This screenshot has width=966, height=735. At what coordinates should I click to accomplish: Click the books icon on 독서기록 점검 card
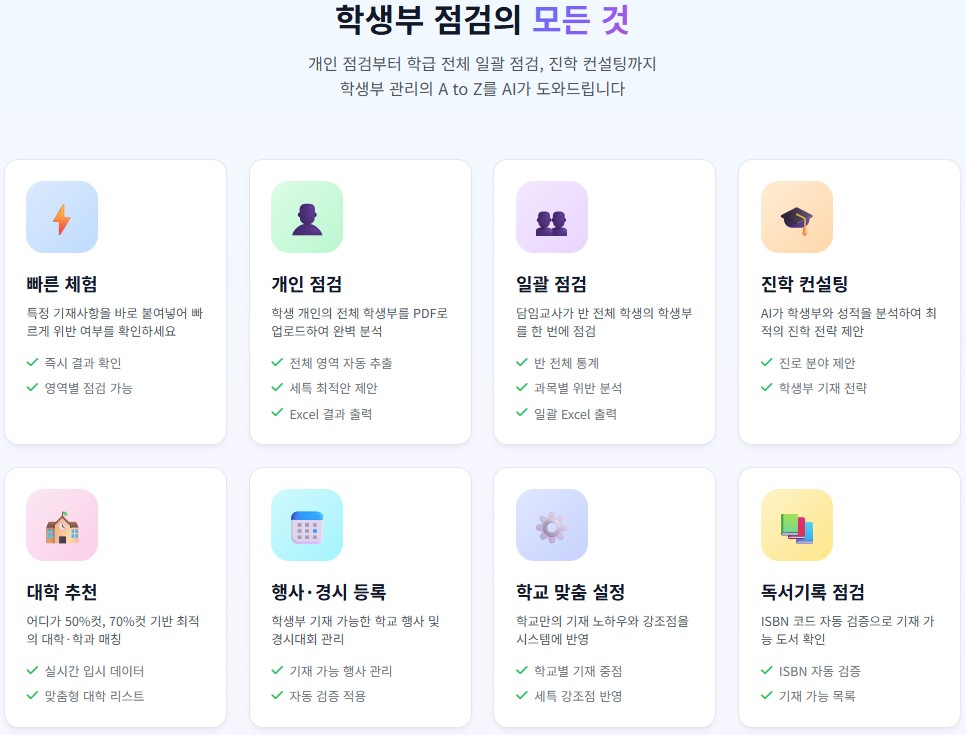(x=797, y=525)
